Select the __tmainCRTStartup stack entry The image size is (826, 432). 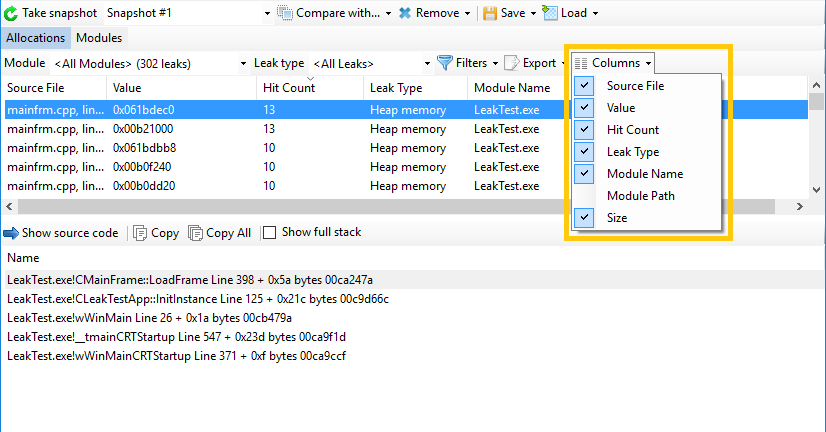(176, 337)
